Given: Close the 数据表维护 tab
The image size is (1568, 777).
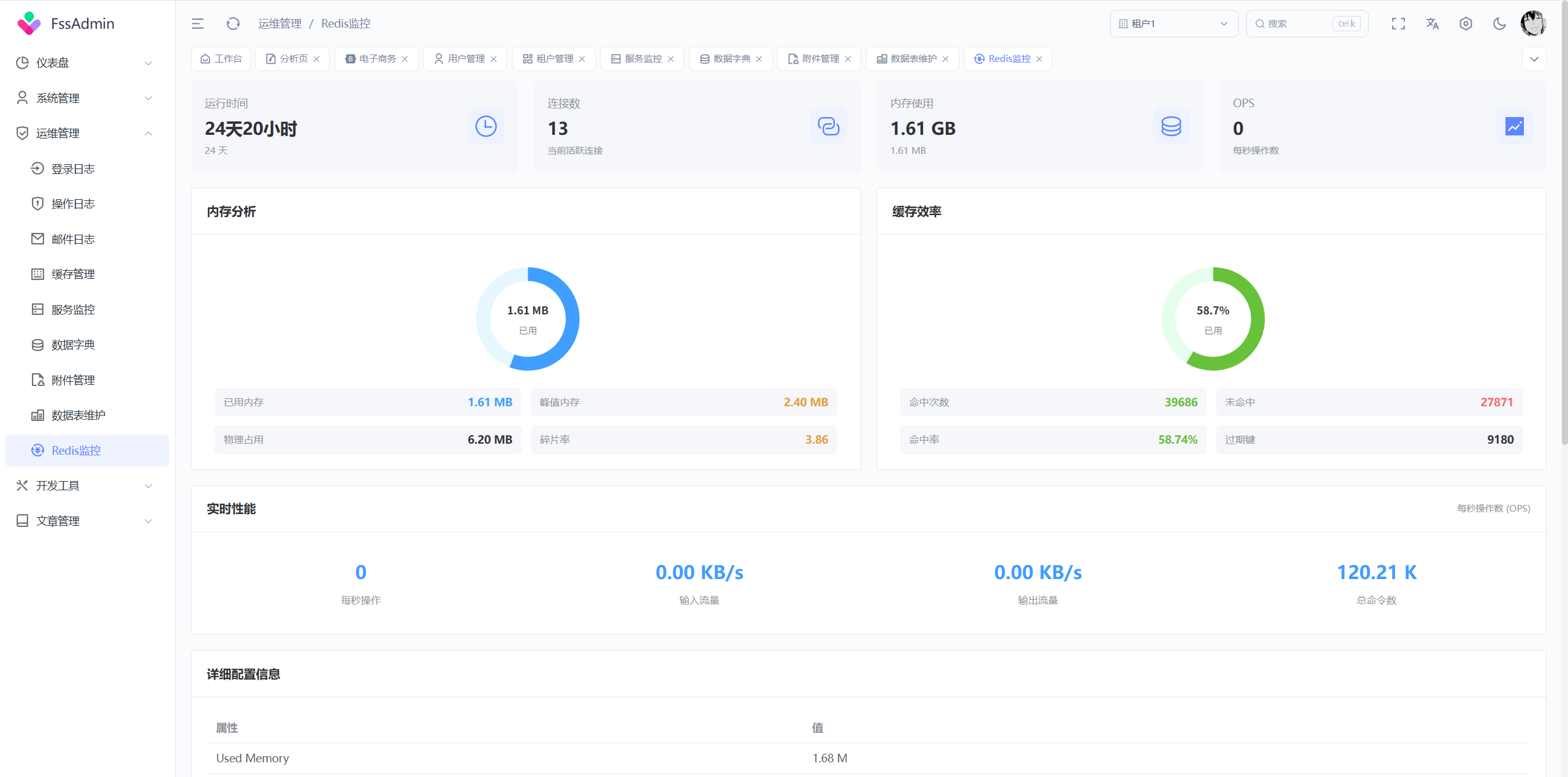Looking at the screenshot, I should (945, 59).
